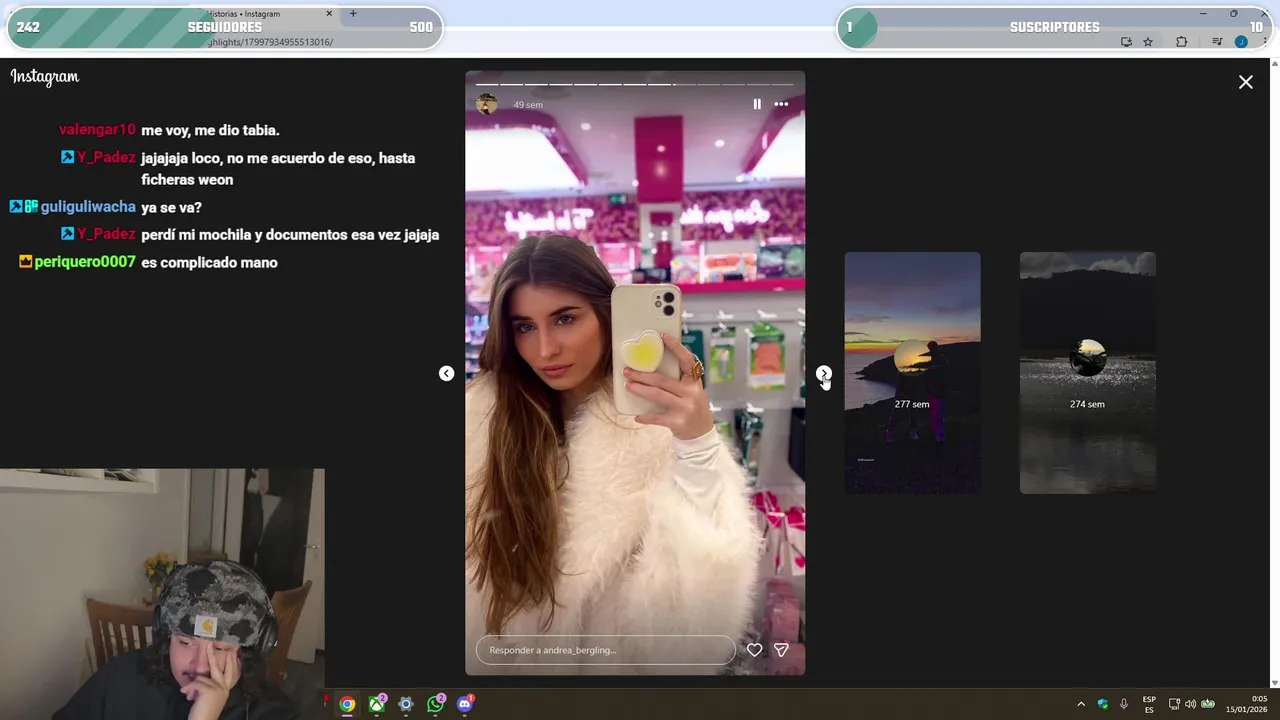Viewport: 1280px width, 720px height.
Task: Click the story progress bar at top
Action: click(635, 84)
